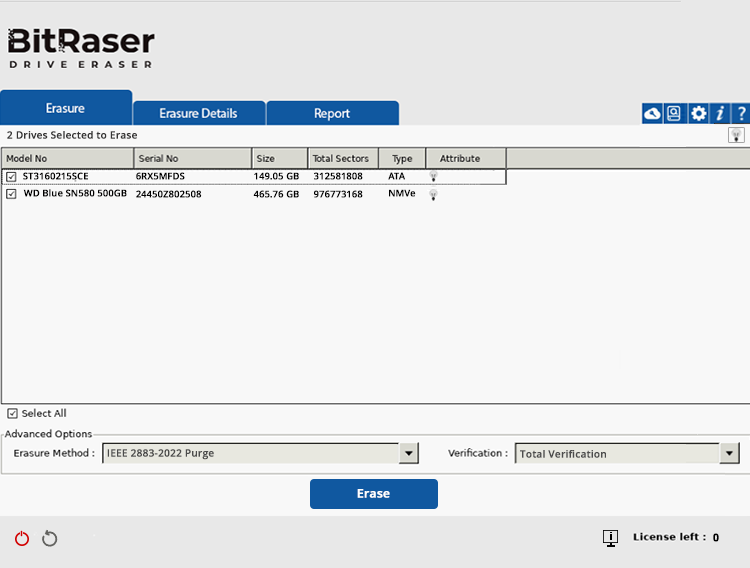The height and width of the screenshot is (568, 750).
Task: Open the Verification dropdown arrow
Action: pyautogui.click(x=729, y=453)
